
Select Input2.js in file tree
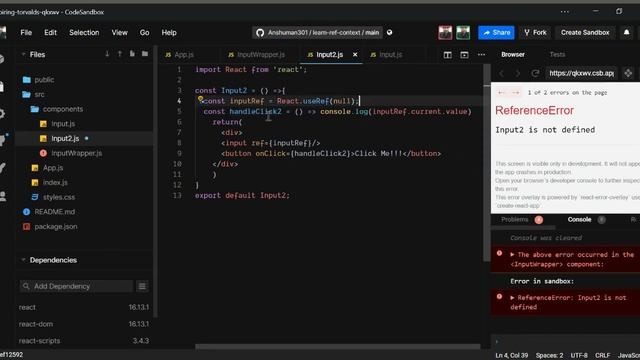coord(65,138)
